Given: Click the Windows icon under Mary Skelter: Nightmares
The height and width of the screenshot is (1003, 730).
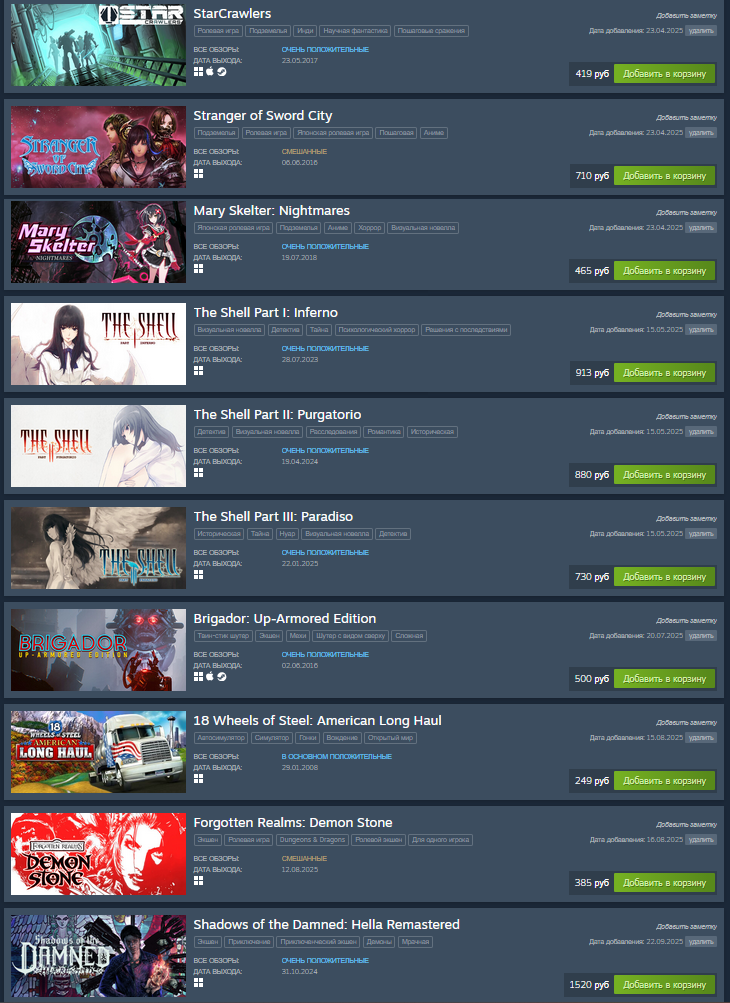Looking at the screenshot, I should pos(198,269).
